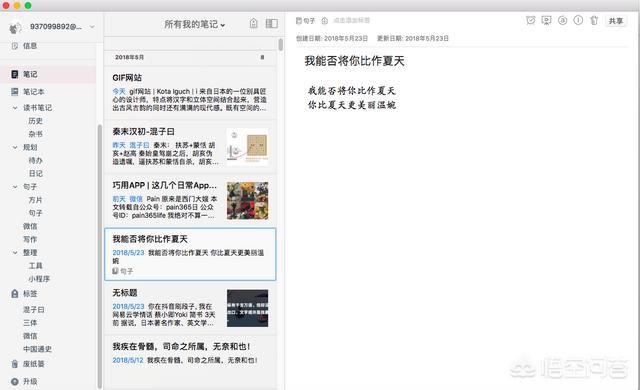Viewport: 640px width, 390px height.
Task: Open the GIF网站 note
Action: point(190,93)
